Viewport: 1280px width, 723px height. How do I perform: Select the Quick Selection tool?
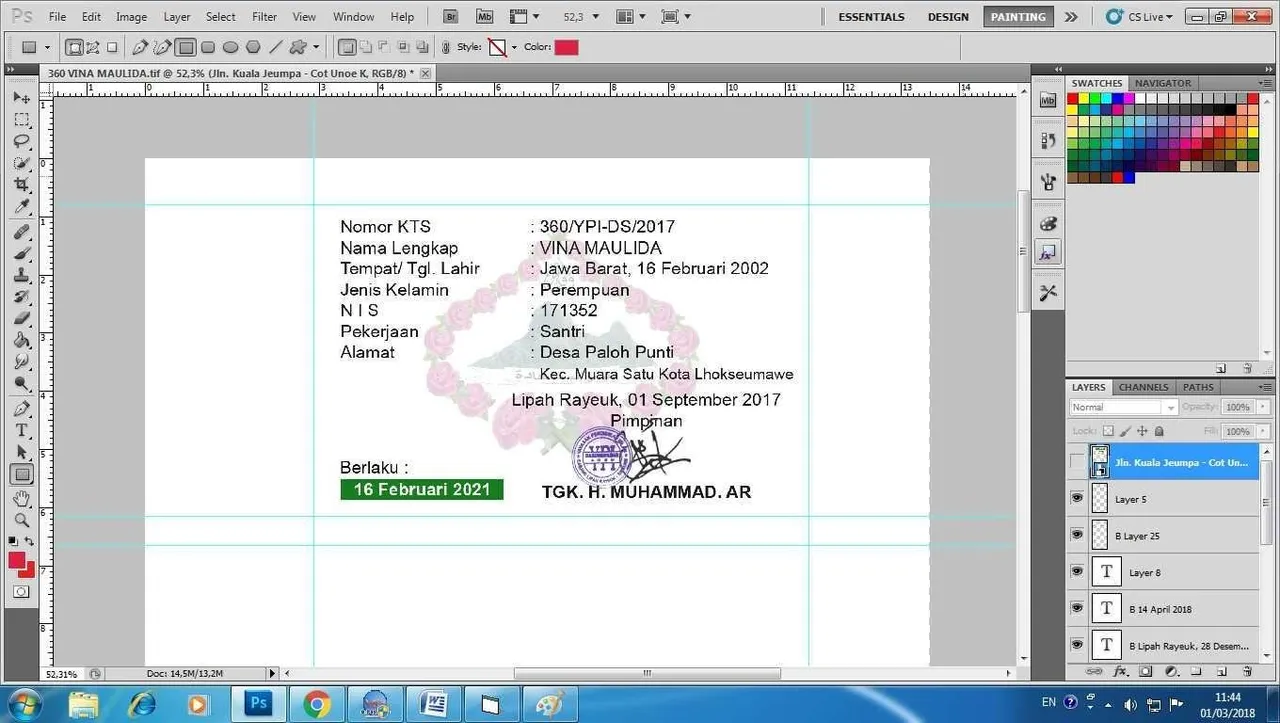click(21, 163)
